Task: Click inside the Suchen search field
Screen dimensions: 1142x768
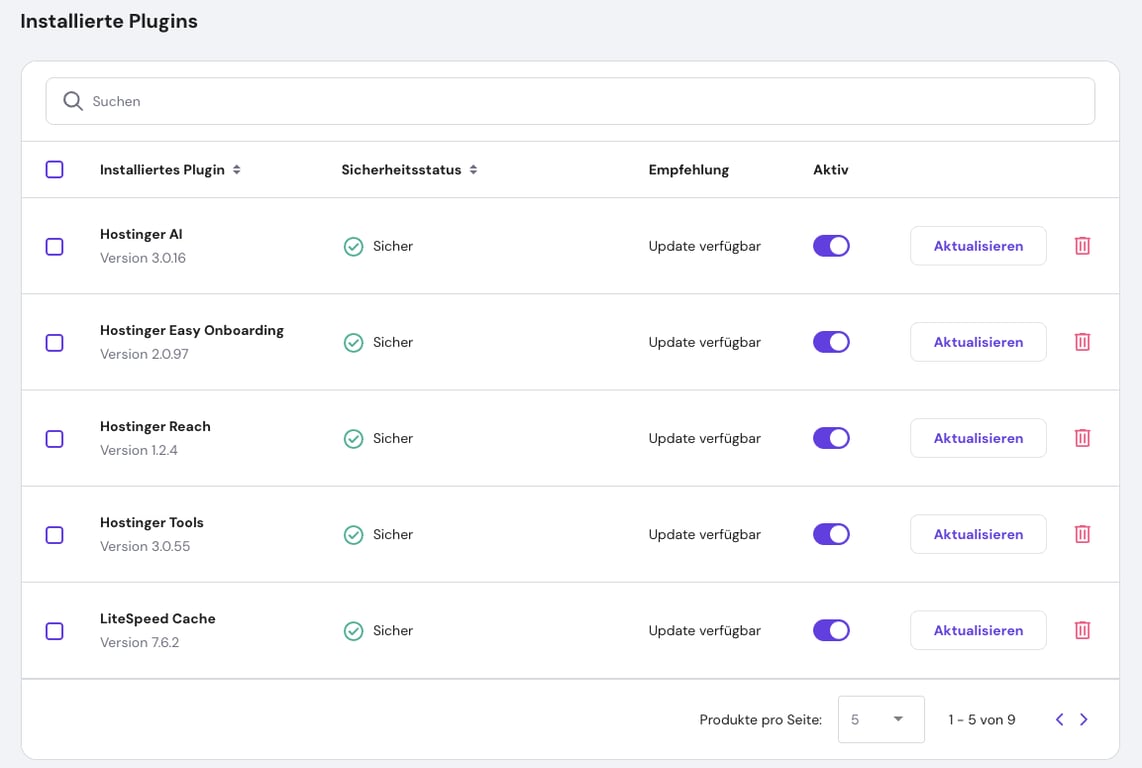Action: coord(400,101)
